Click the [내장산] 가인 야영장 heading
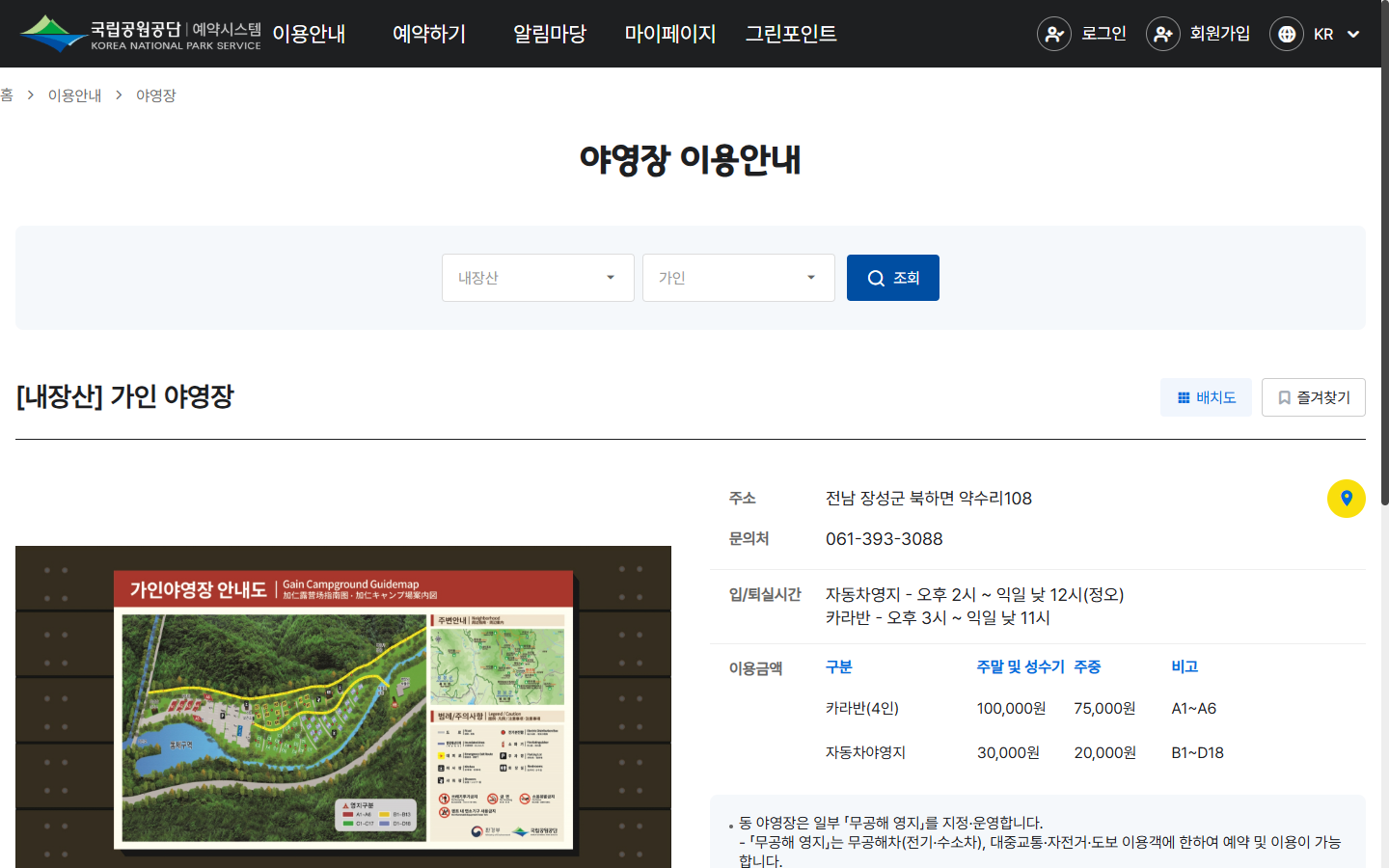 tap(125, 396)
